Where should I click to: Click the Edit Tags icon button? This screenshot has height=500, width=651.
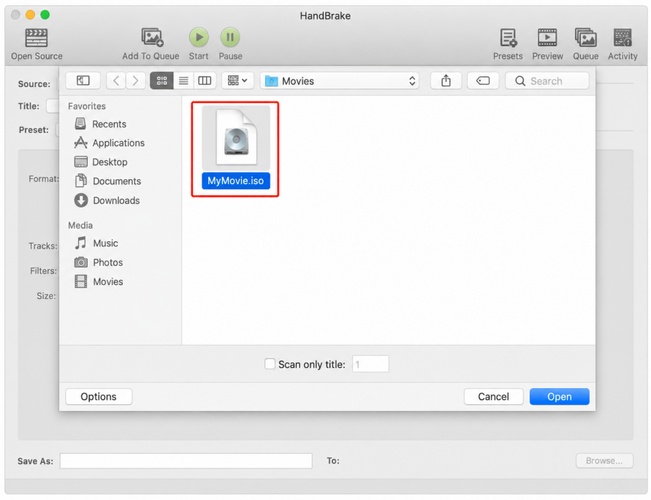(x=483, y=81)
